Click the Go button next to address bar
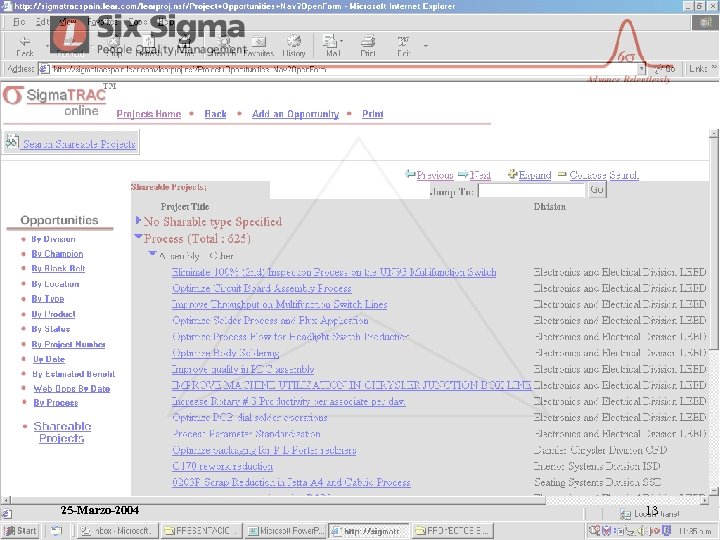This screenshot has height=540, width=720. 665,69
